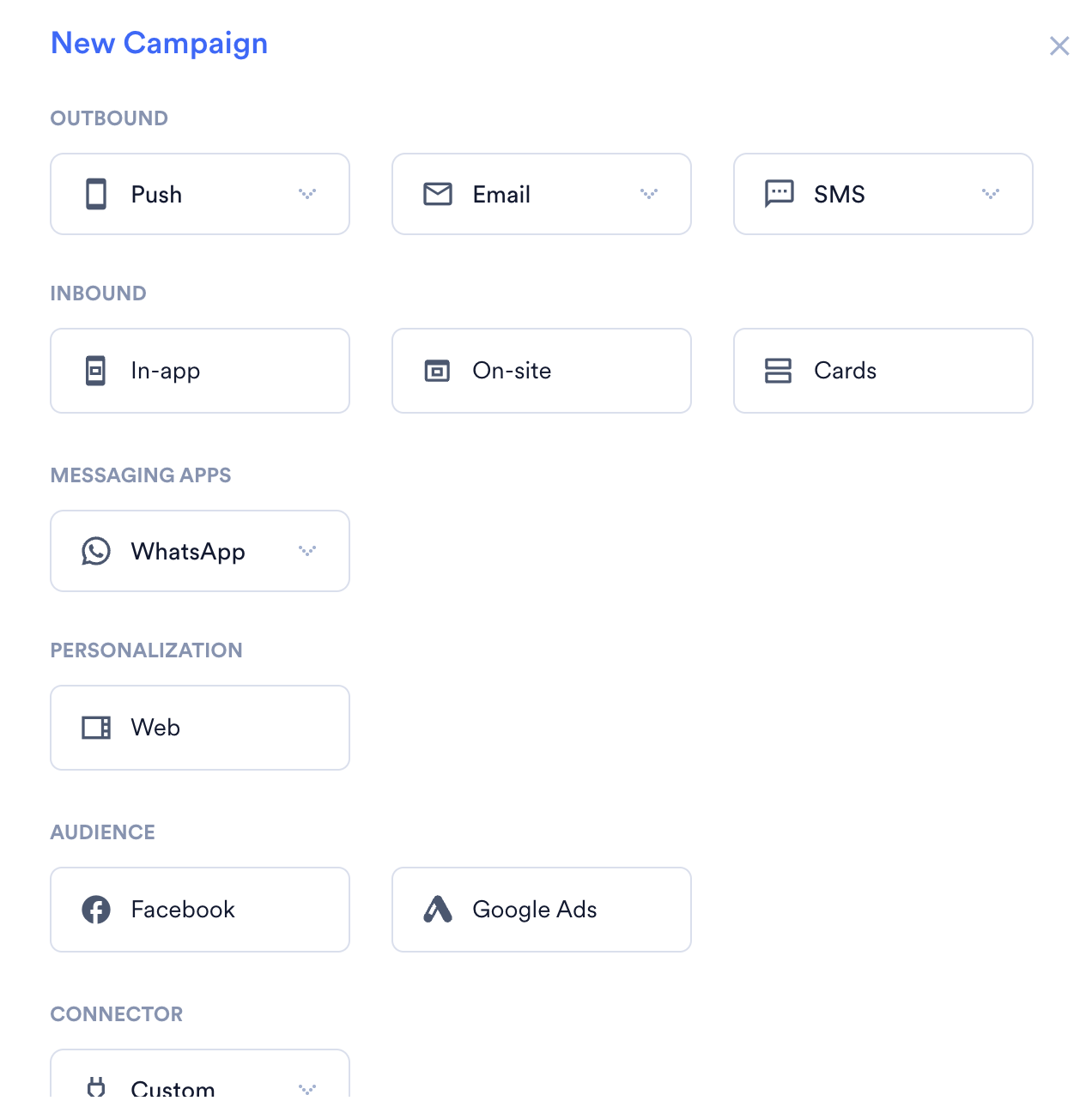Choose the Cards campaign type
Viewport: 1092px width, 1119px height.
883,371
